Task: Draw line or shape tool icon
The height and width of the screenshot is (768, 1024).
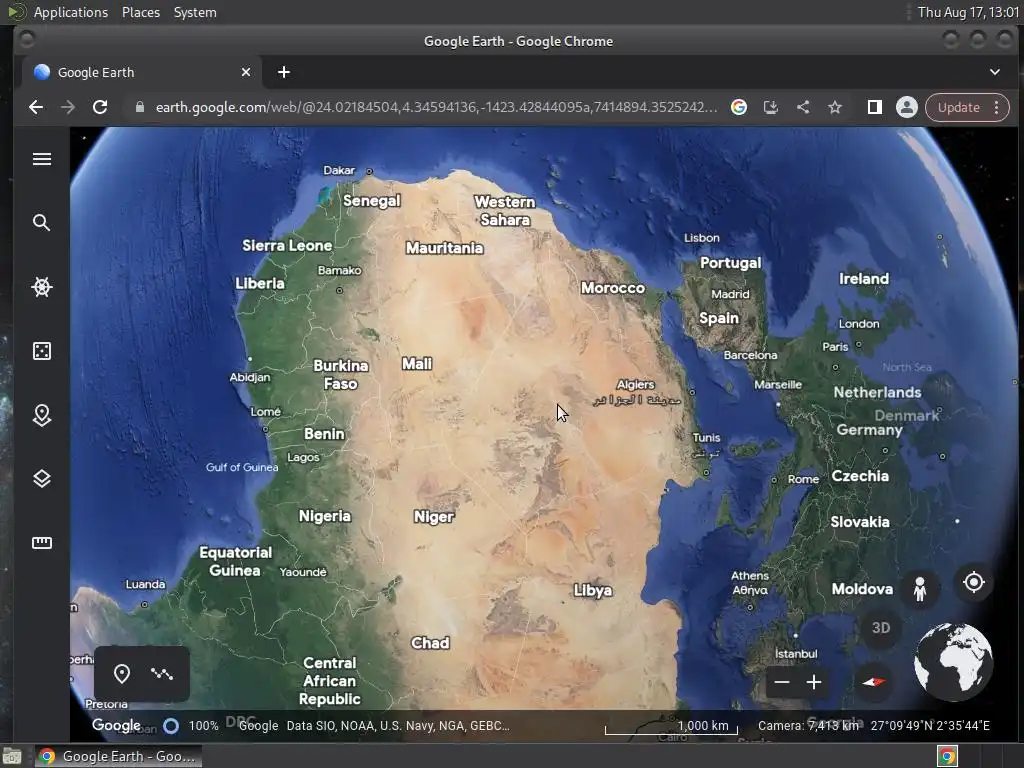Action: point(162,673)
